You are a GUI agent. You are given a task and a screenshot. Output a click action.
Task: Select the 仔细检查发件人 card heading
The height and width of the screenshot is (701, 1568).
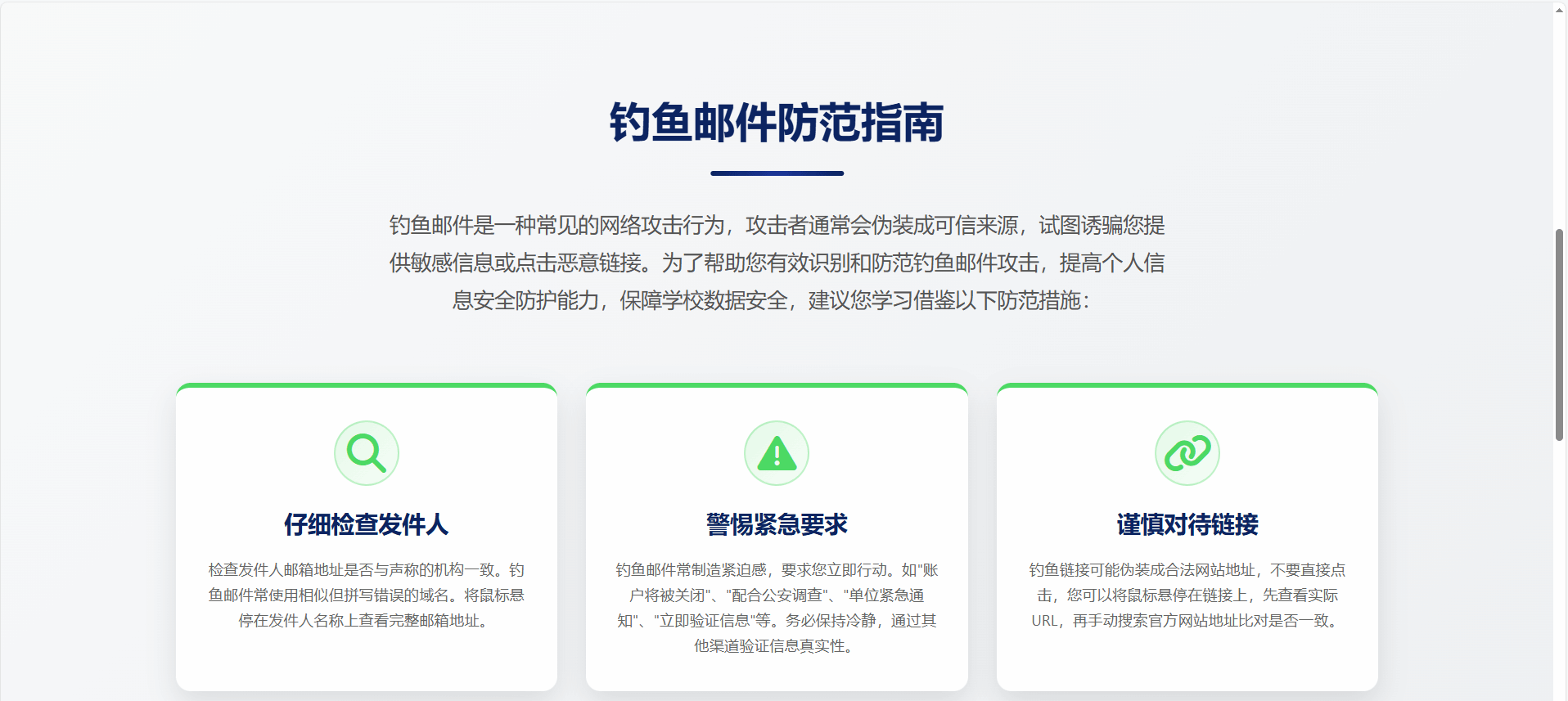click(366, 524)
